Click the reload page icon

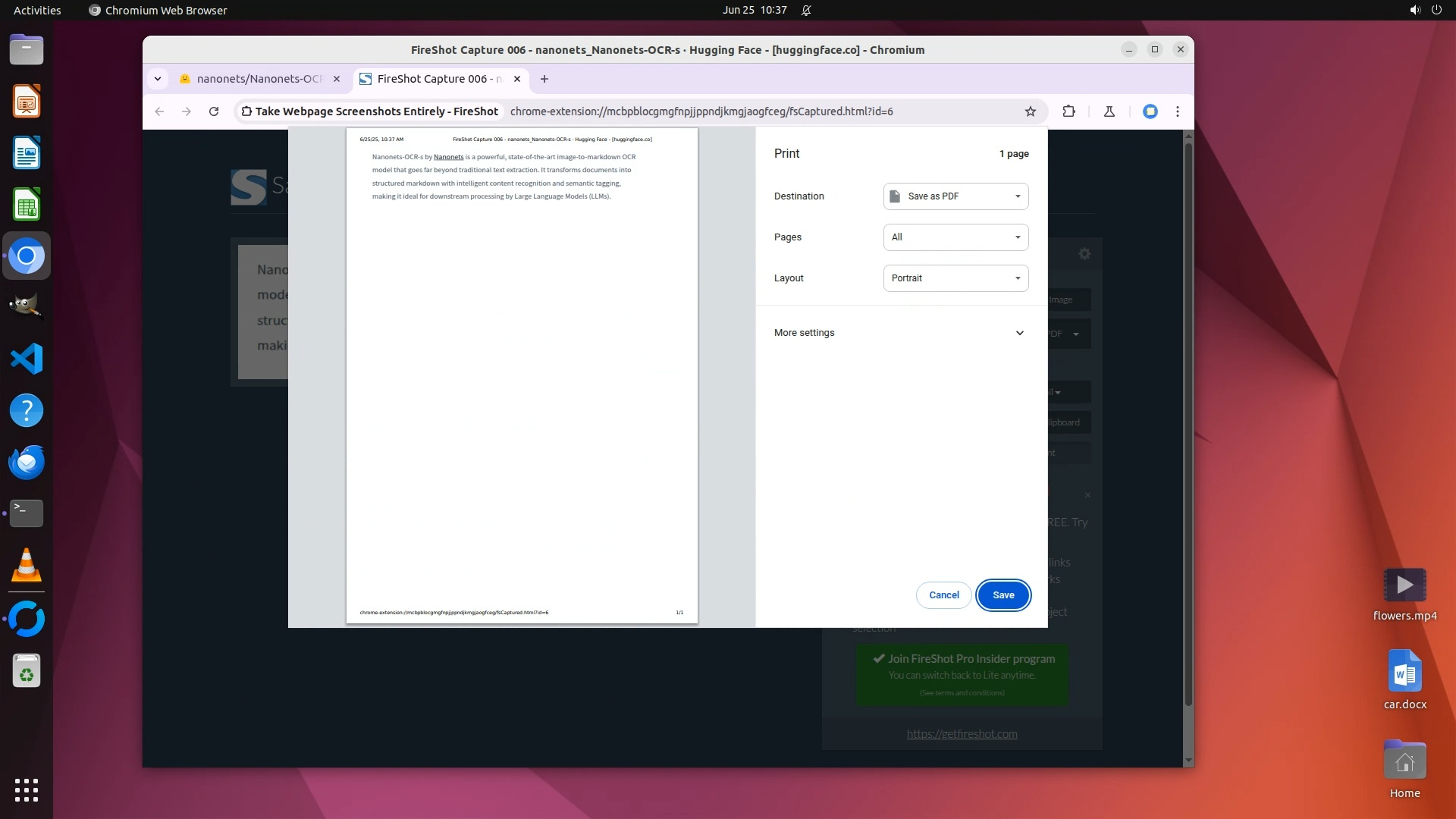[214, 111]
